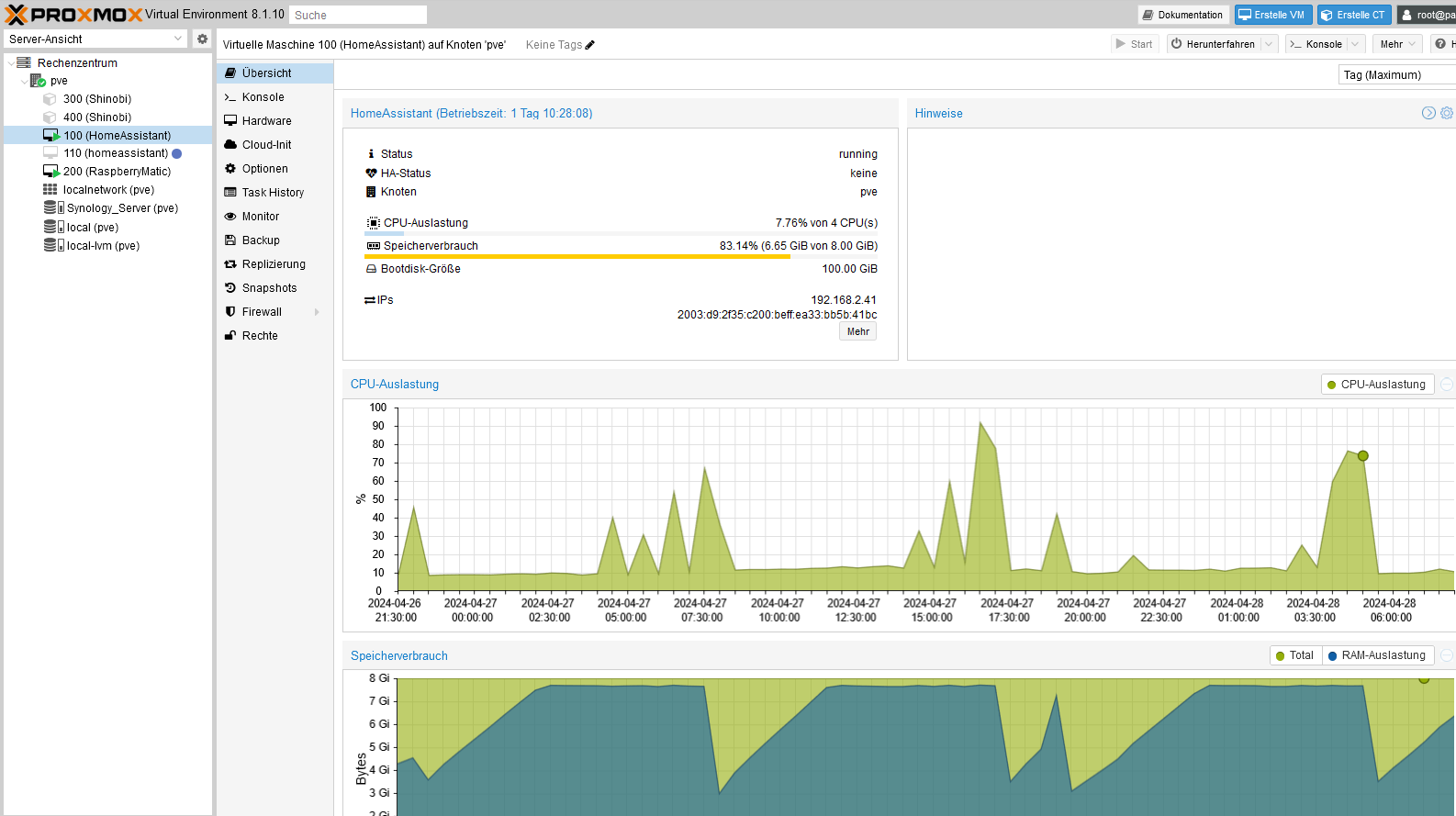Select local-lvm (pve) storage

click(x=103, y=246)
